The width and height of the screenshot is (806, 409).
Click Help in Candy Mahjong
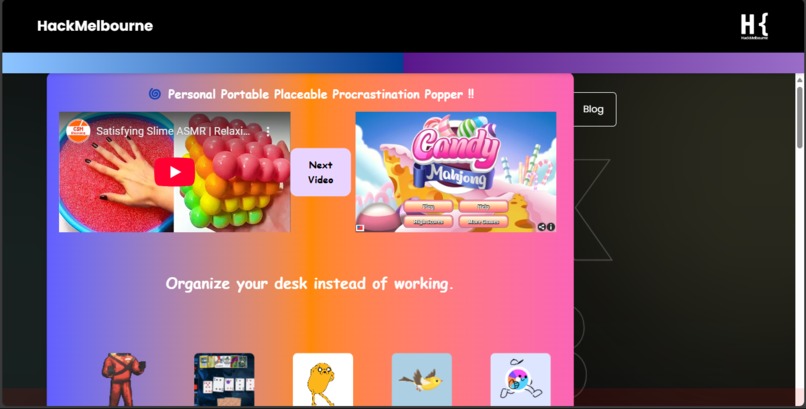(483, 207)
